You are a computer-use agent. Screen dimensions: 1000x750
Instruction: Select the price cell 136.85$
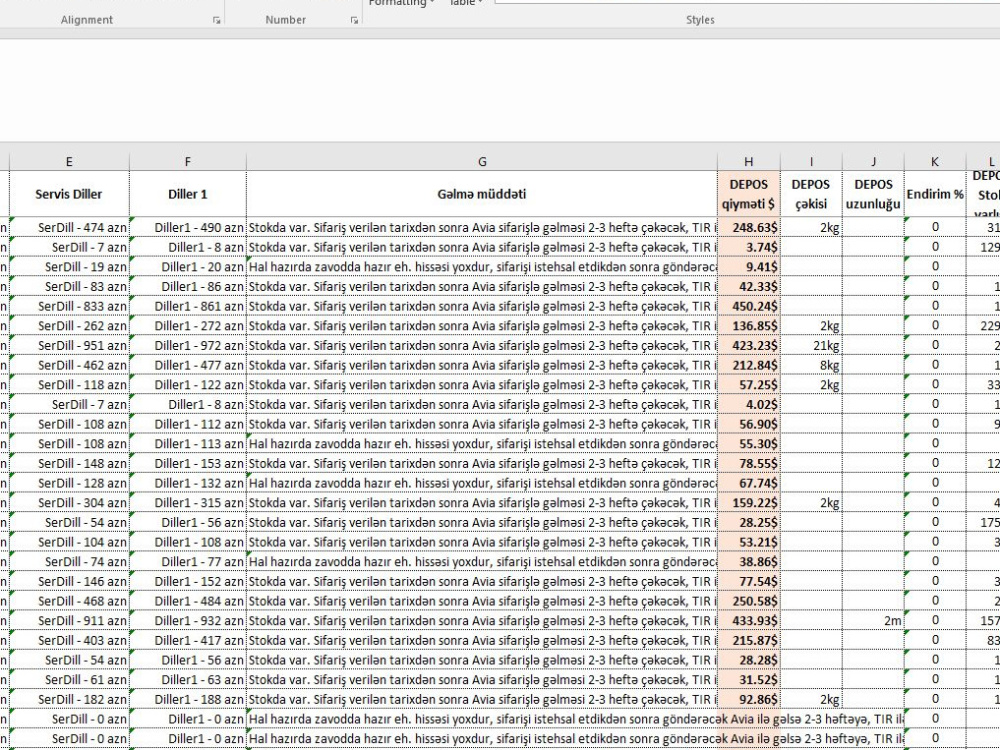pyautogui.click(x=749, y=326)
